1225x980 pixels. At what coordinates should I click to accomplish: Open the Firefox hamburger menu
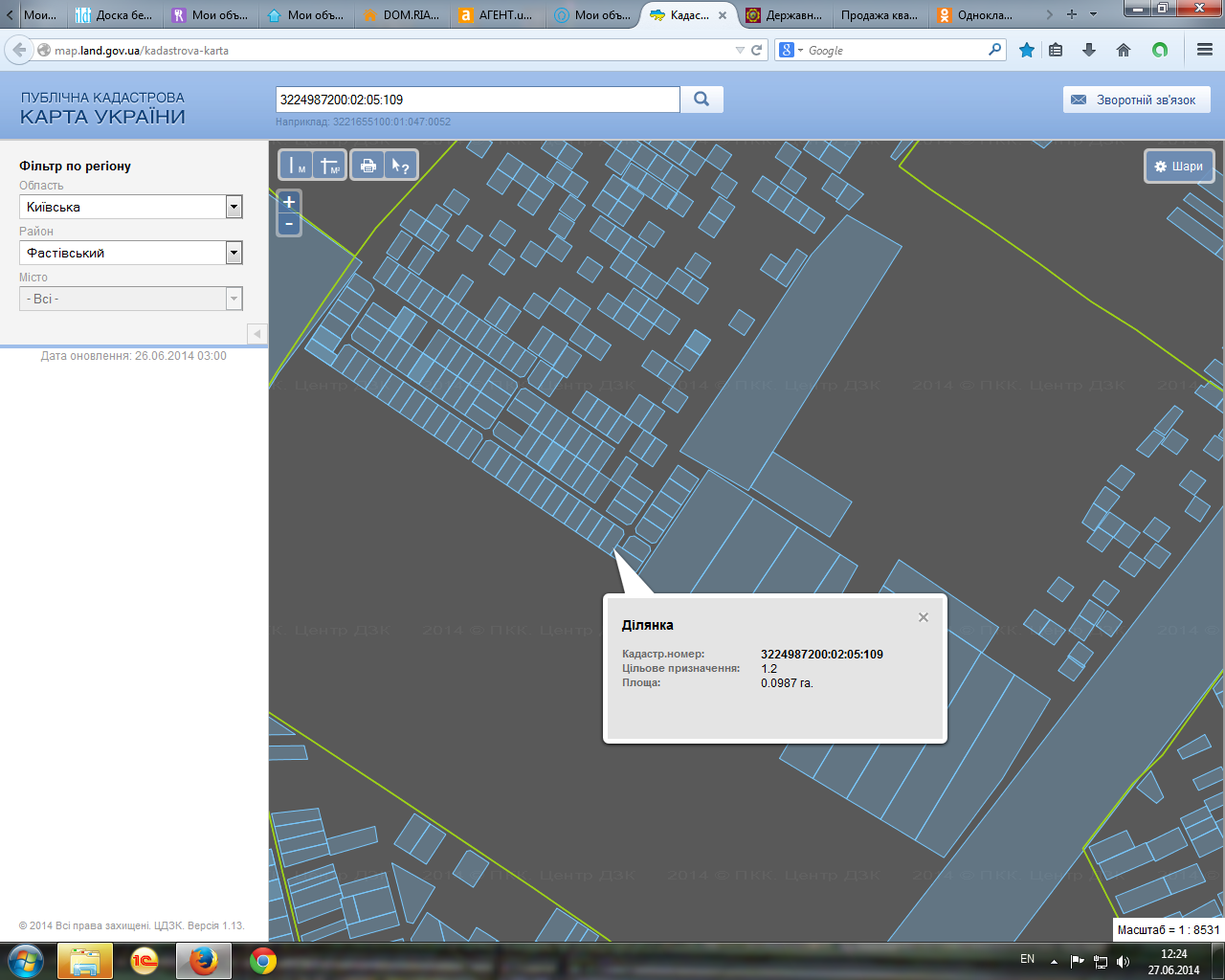(1205, 50)
